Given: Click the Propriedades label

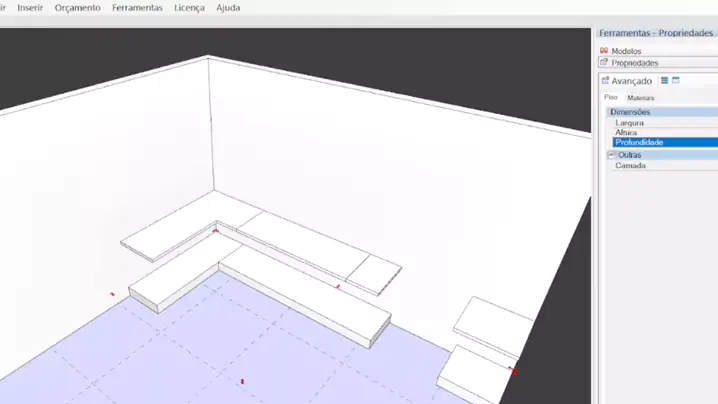Looking at the screenshot, I should [x=635, y=63].
